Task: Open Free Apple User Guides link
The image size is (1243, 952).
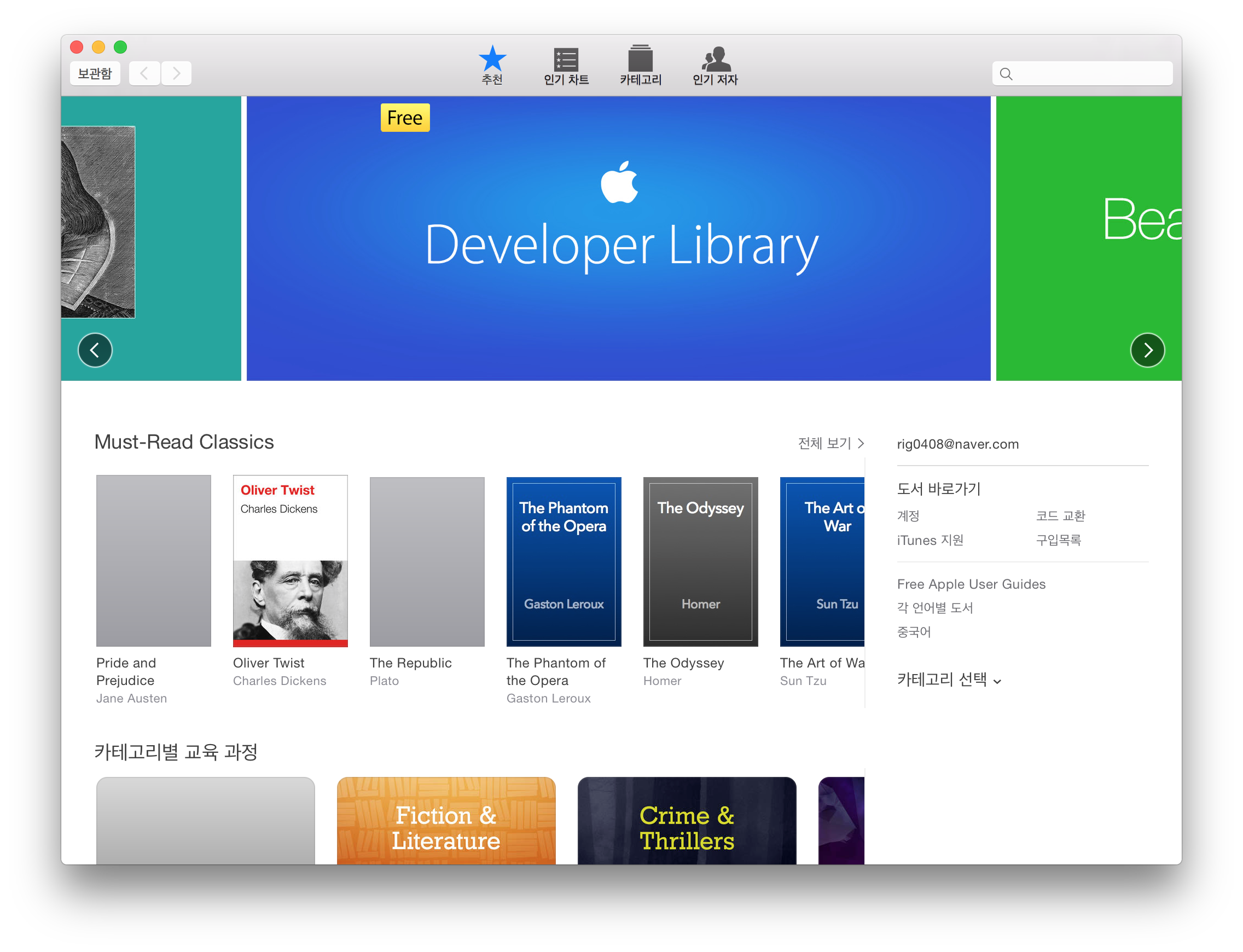Action: tap(971, 584)
